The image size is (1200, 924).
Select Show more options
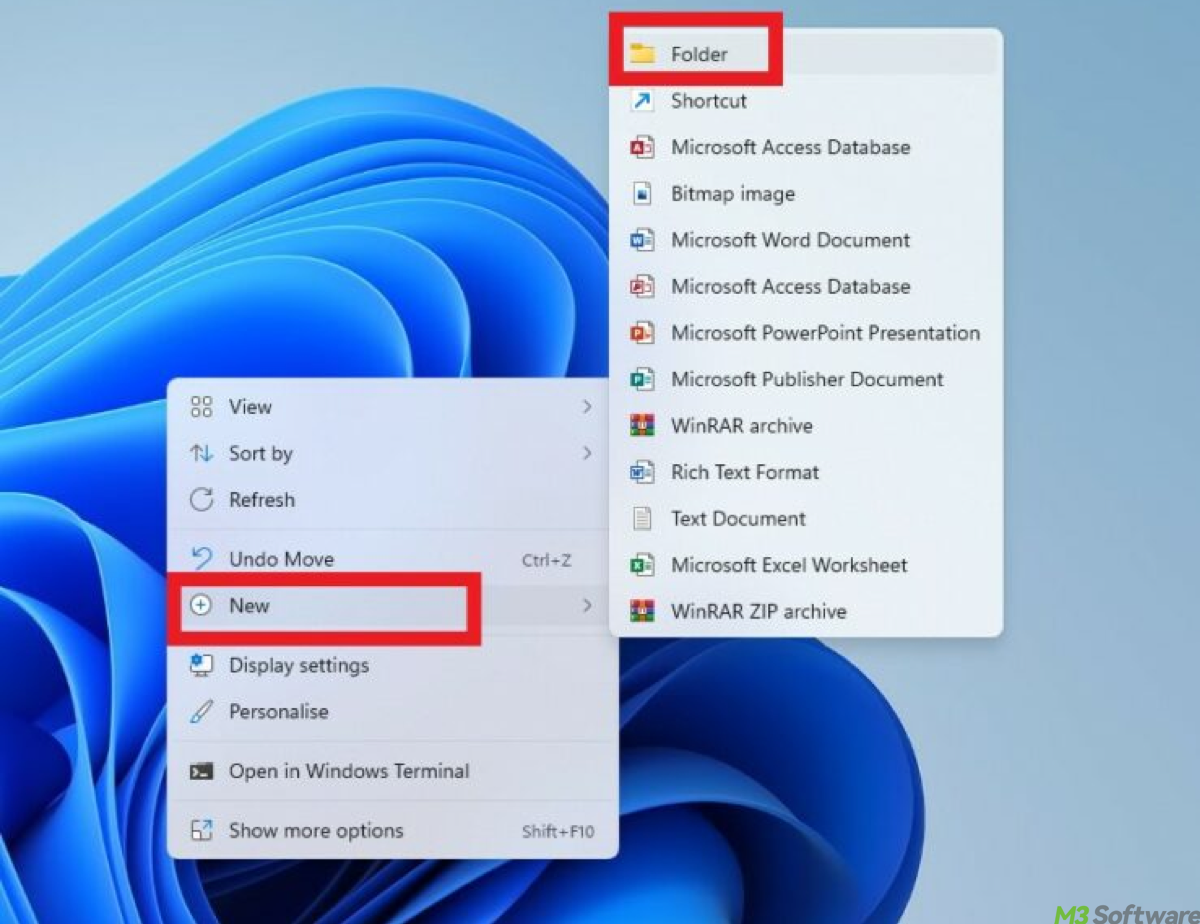(392, 831)
